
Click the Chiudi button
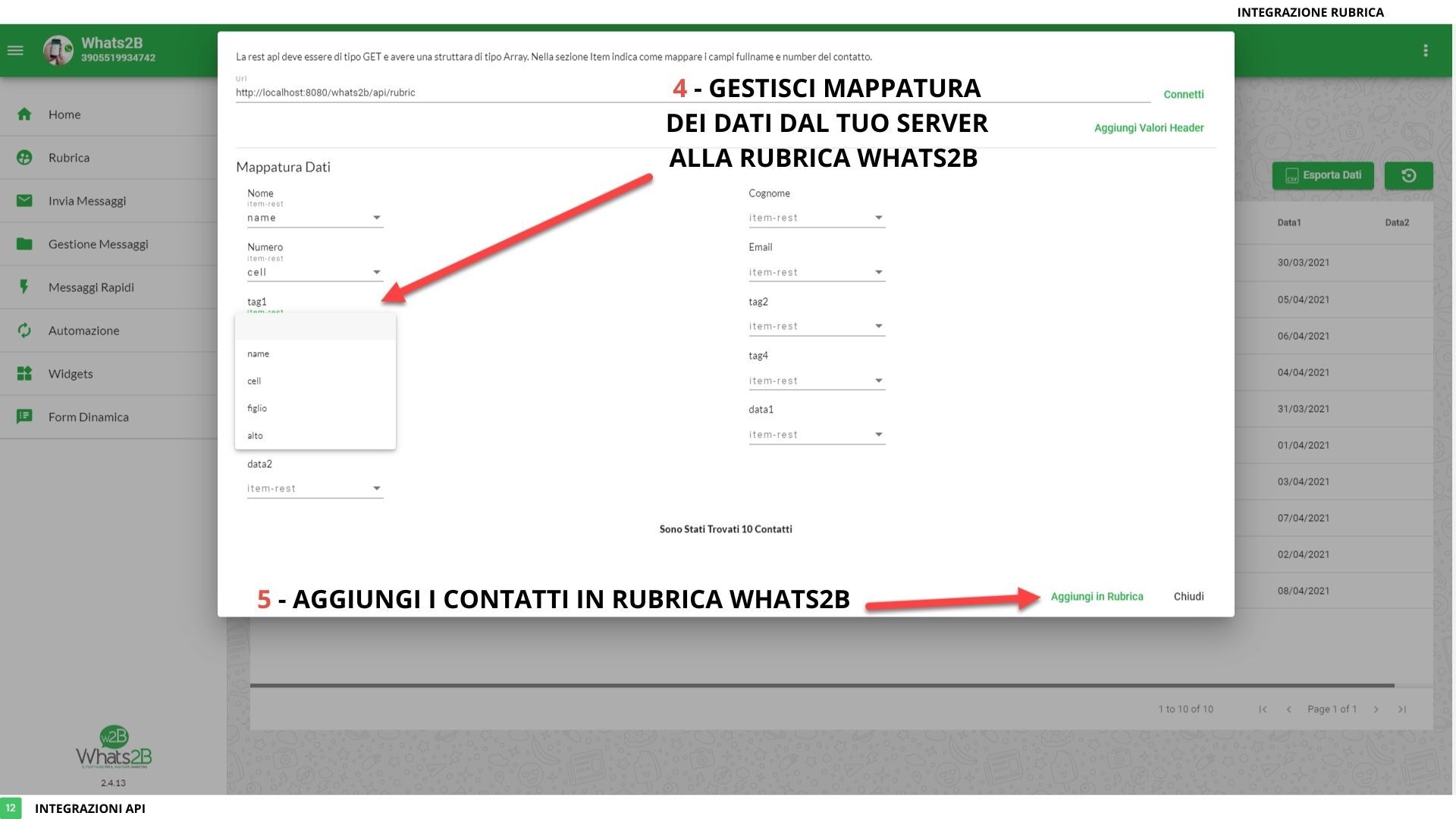click(x=1188, y=597)
